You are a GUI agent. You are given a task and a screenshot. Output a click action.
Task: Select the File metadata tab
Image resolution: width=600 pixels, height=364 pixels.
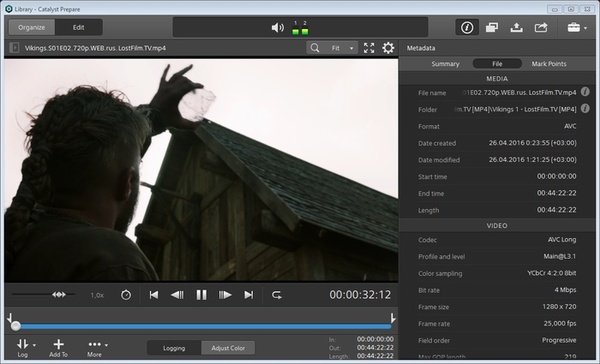coord(497,64)
